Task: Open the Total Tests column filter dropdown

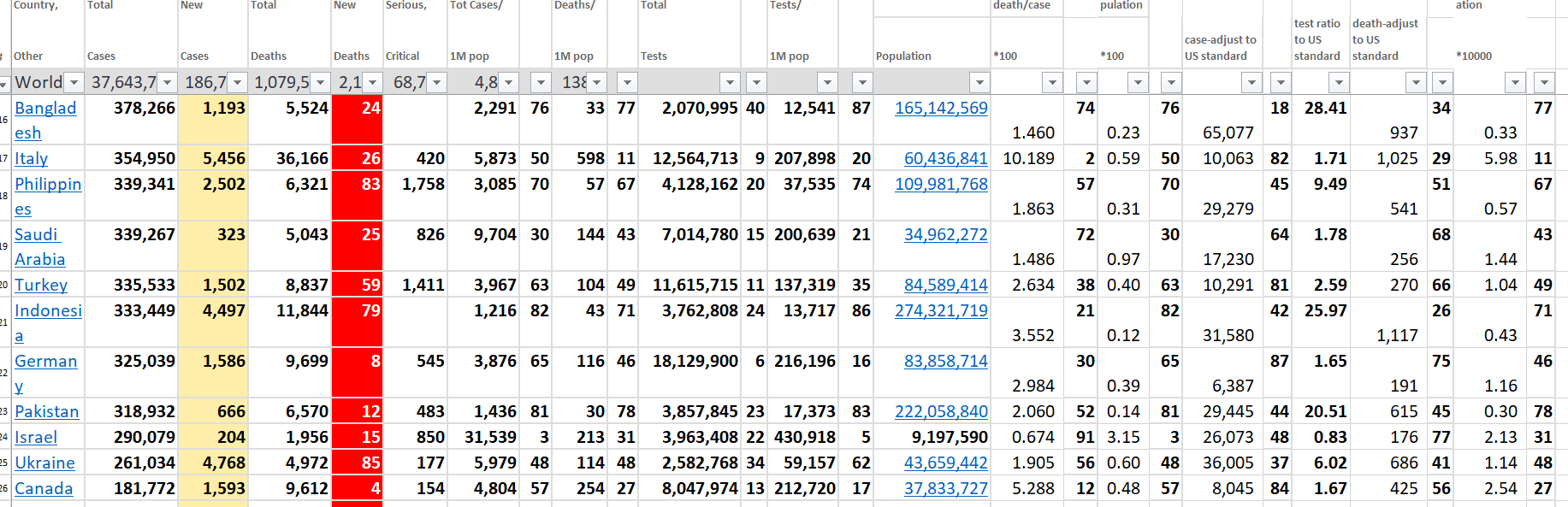Action: click(730, 83)
